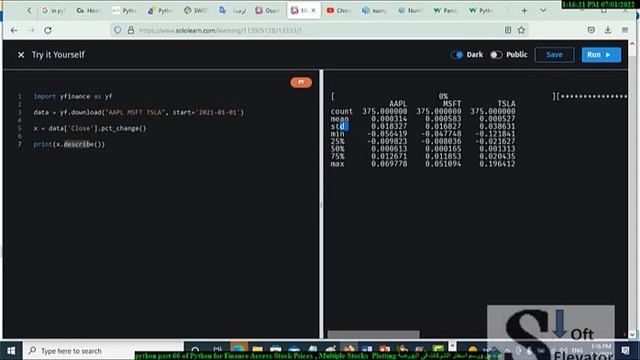Viewport: 640px width, 360px height.
Task: Click AAPL mean value 0.000314
Action: [389, 119]
